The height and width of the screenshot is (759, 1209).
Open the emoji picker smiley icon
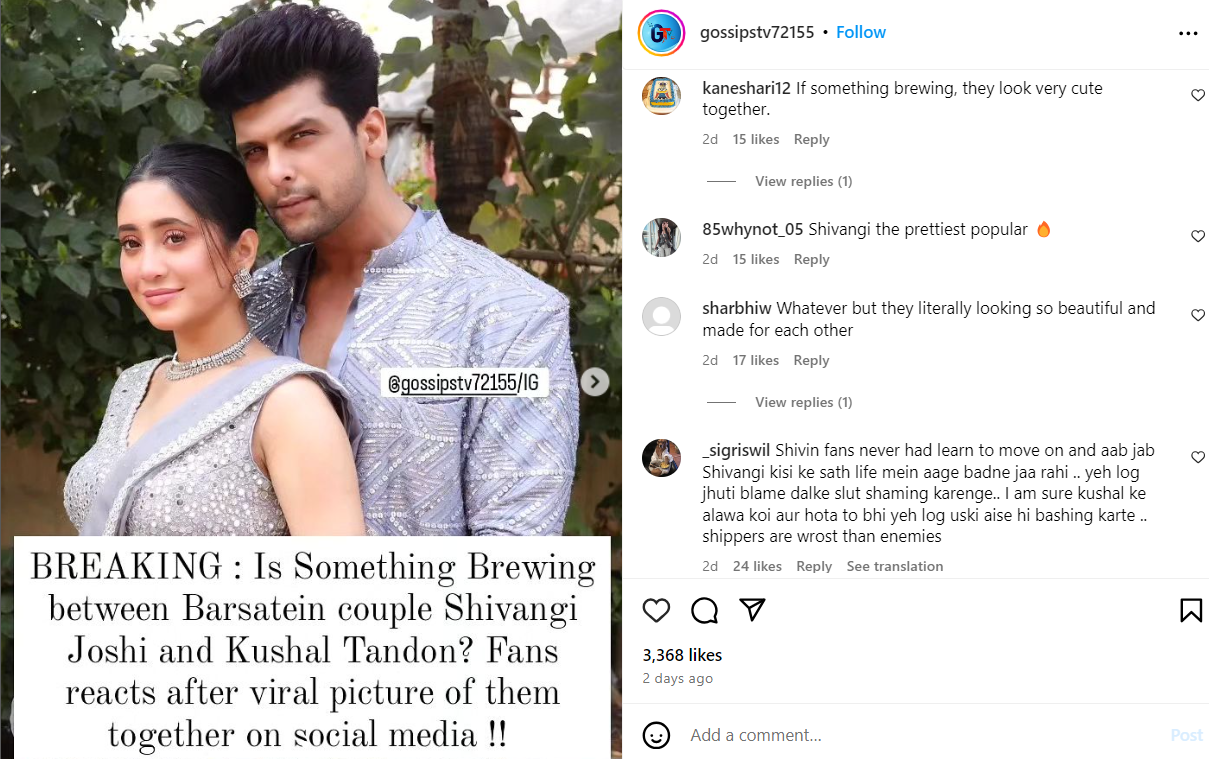coord(656,735)
